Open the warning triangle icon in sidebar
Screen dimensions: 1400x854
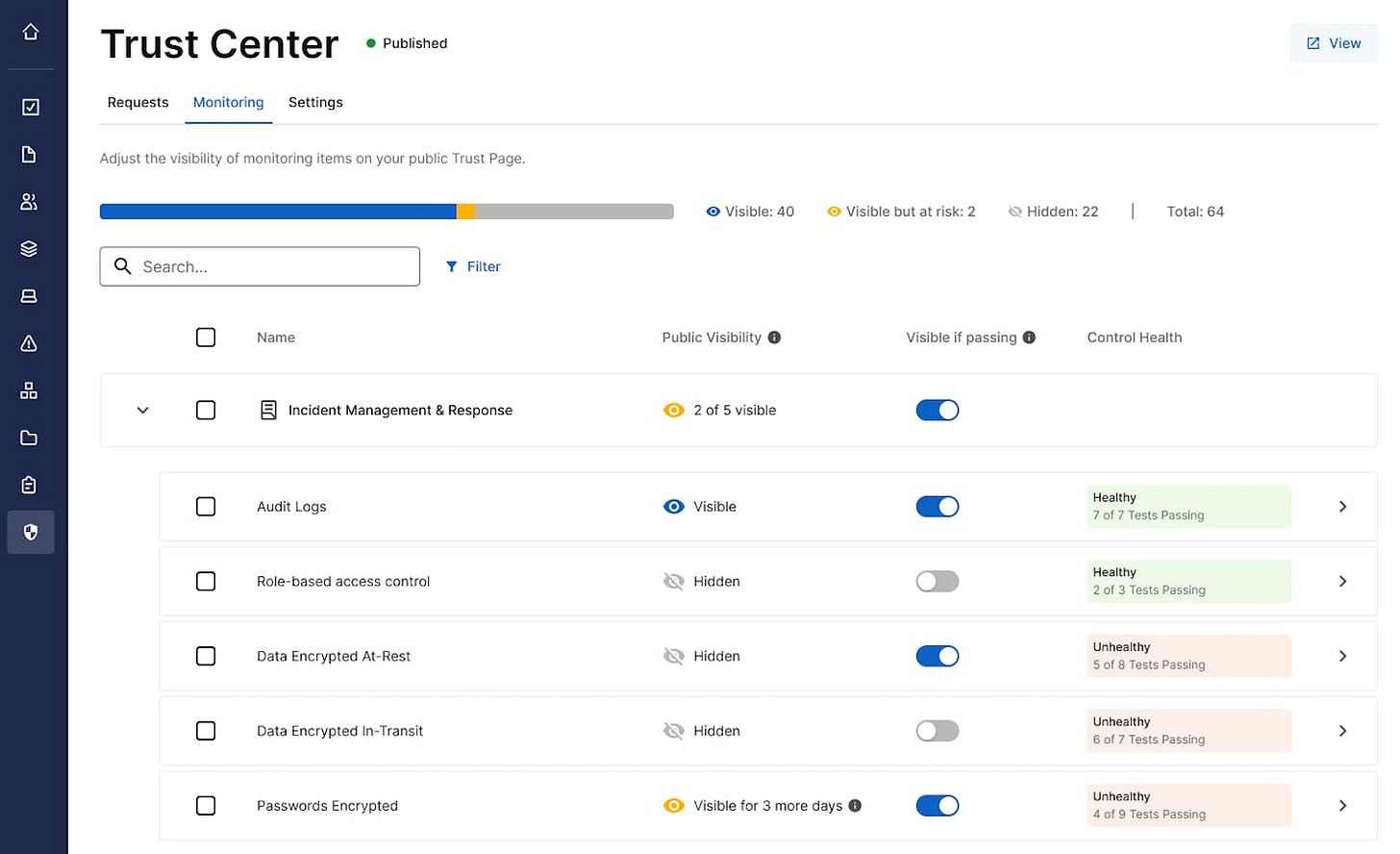point(30,342)
